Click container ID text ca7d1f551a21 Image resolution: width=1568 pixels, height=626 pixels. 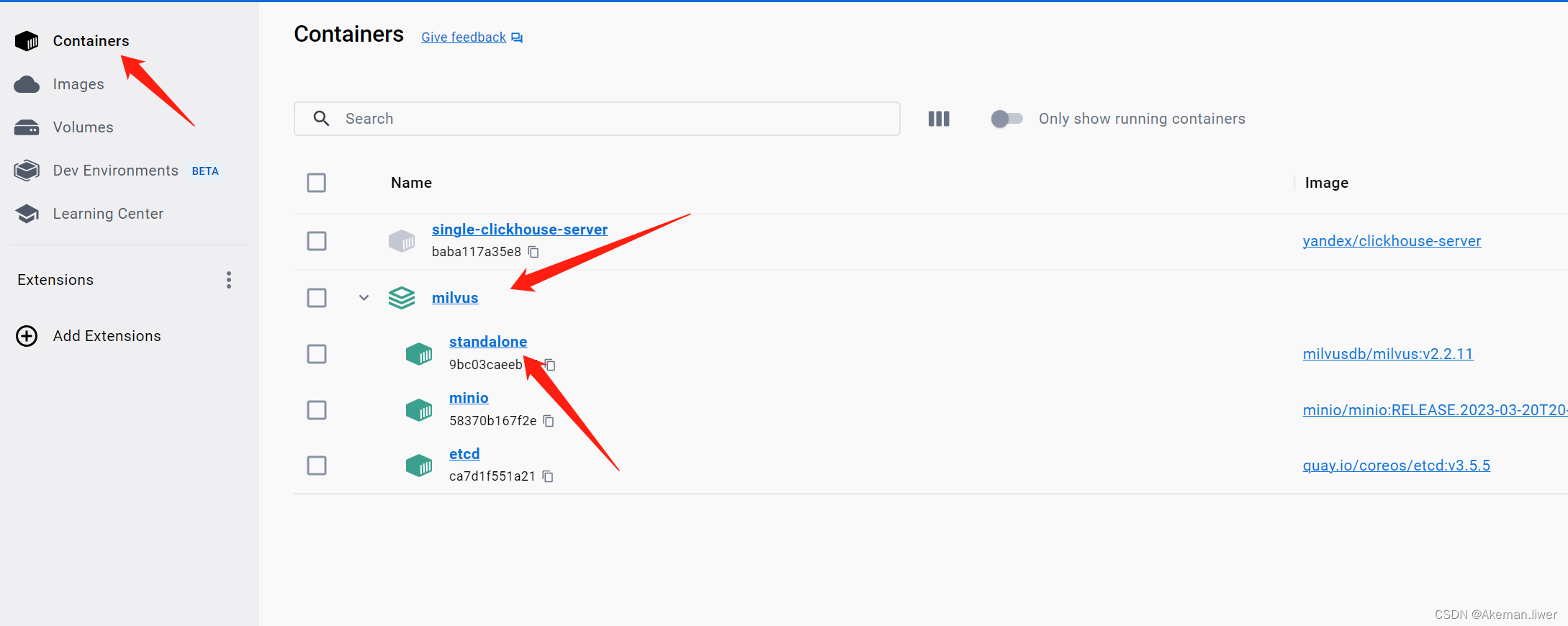[x=492, y=476]
